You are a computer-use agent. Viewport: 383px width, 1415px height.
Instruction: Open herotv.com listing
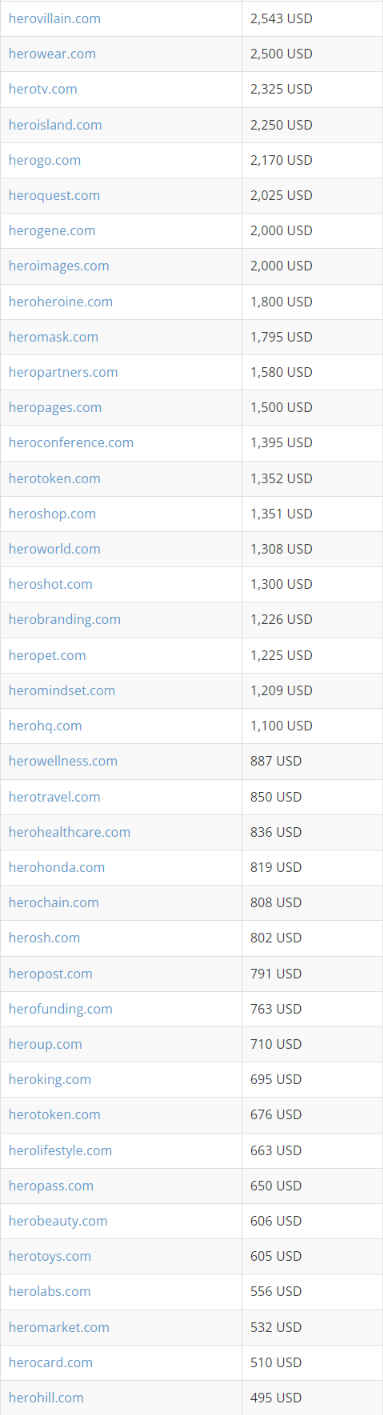pos(42,89)
